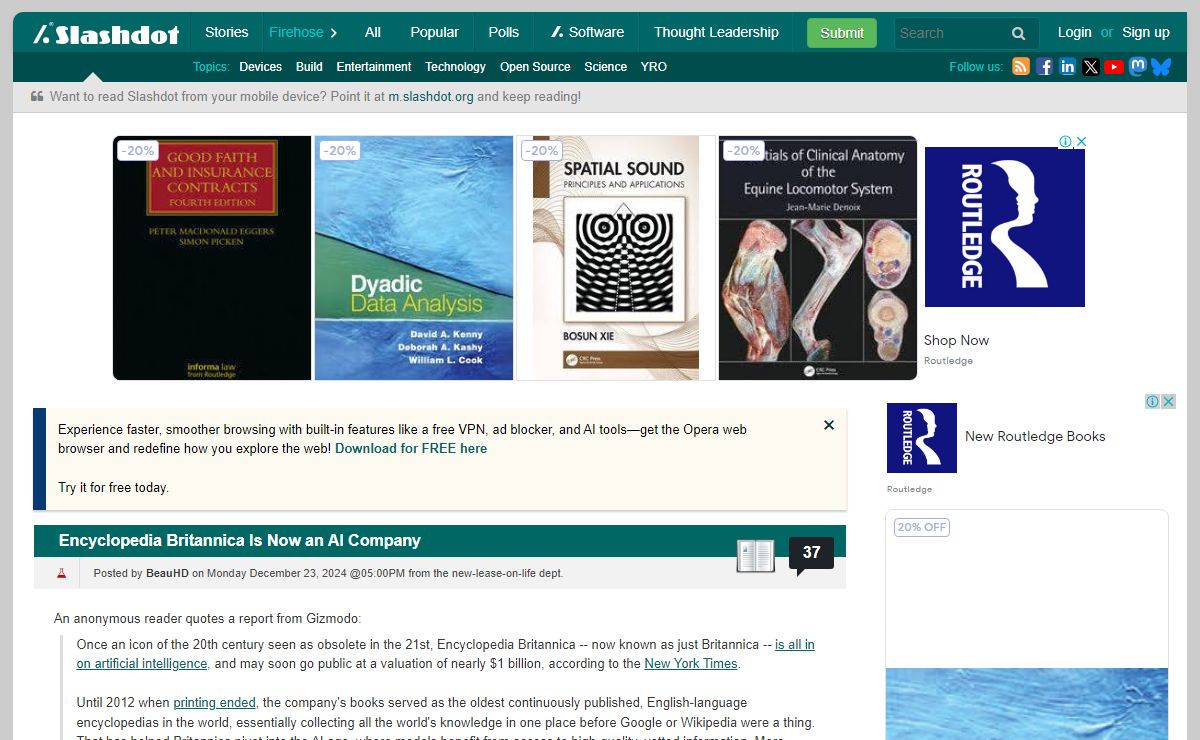Screen dimensions: 1200x740
Task: Expand the Firehose chevron menu
Action: (333, 33)
